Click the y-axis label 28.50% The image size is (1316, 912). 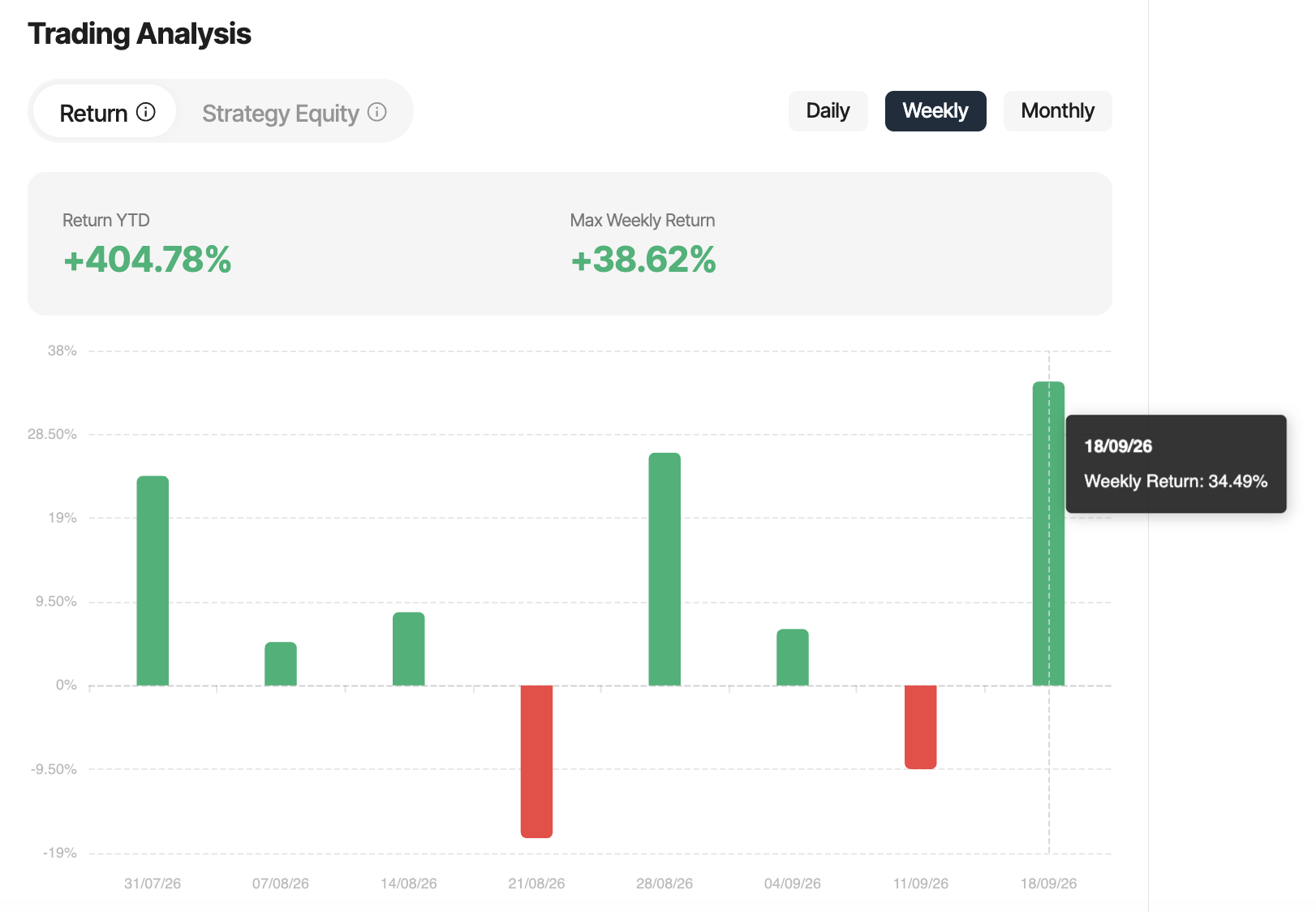pyautogui.click(x=52, y=434)
